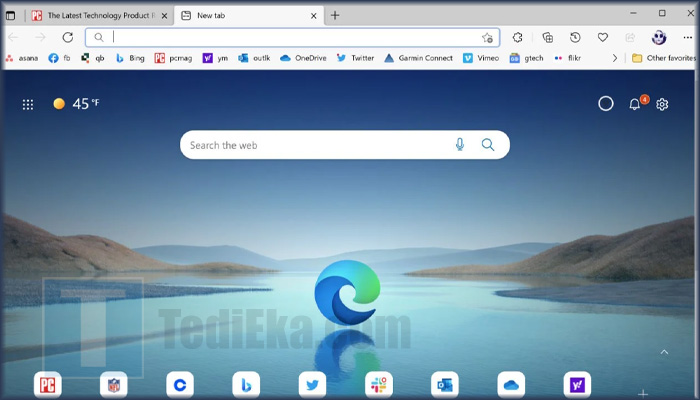This screenshot has height=400, width=700.
Task: Open the fb Facebook favorite
Action: 59,58
